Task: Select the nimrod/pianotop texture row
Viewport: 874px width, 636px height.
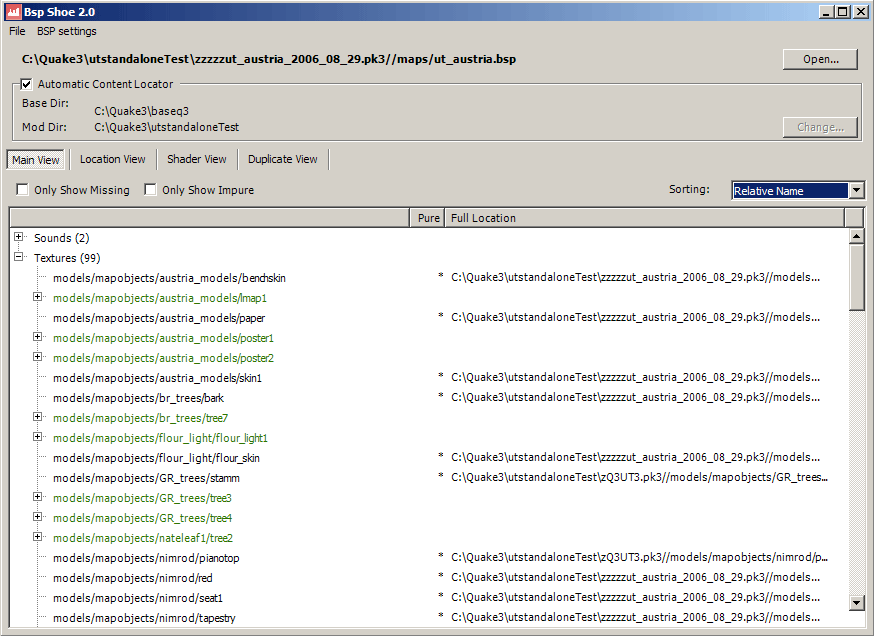Action: (146, 558)
